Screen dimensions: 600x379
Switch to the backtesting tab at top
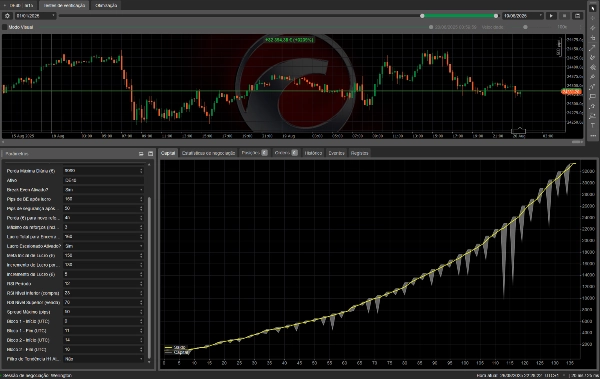click(64, 5)
